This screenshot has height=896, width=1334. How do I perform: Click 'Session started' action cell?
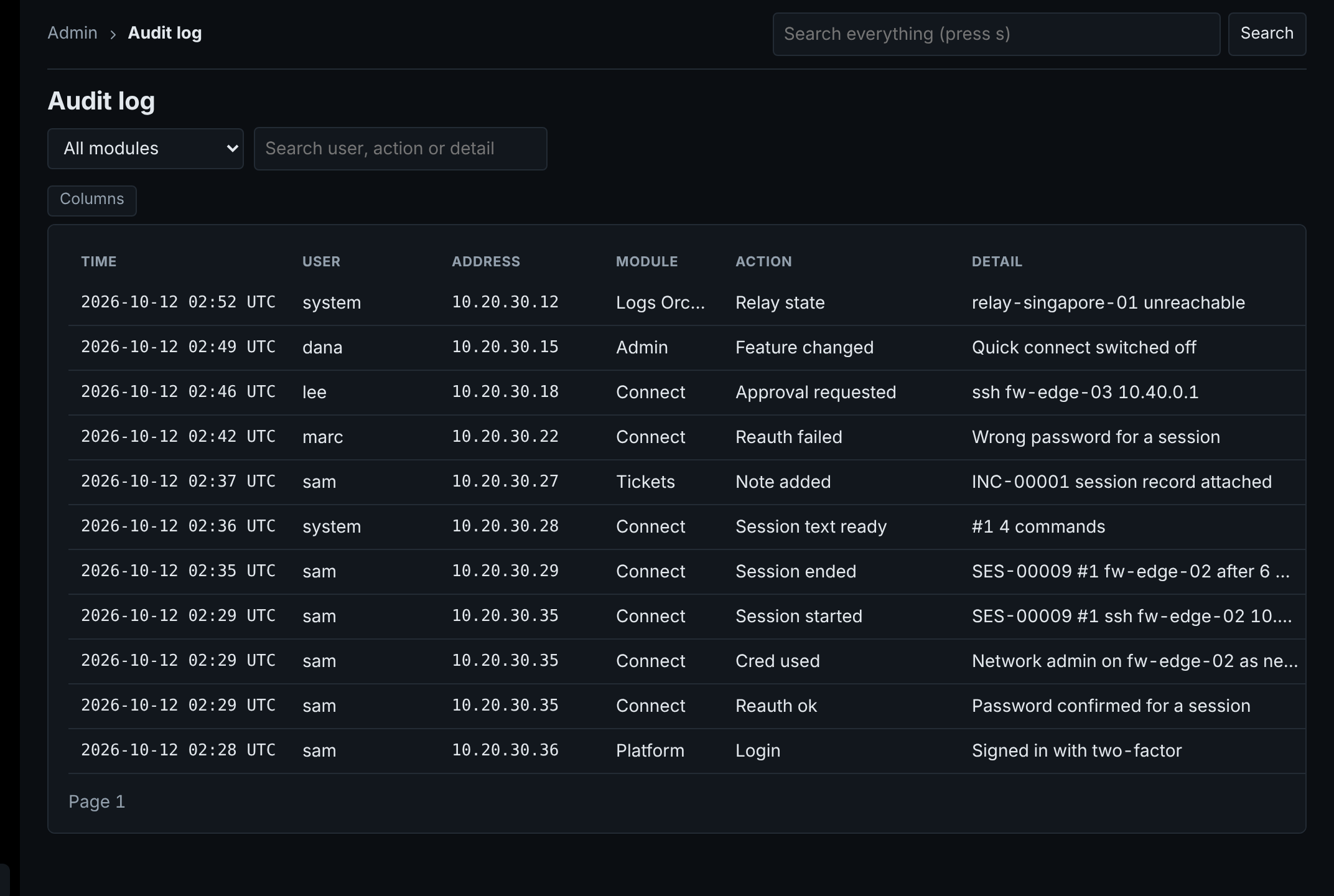[x=799, y=616]
